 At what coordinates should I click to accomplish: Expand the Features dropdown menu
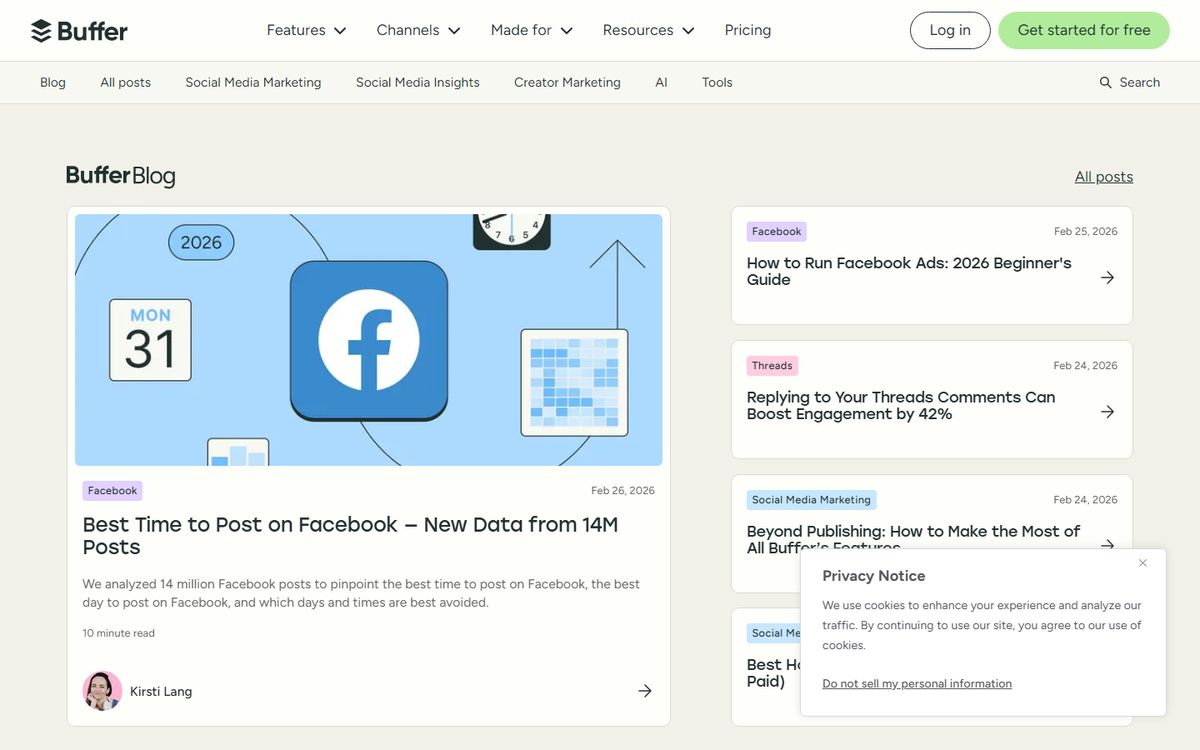click(x=306, y=31)
